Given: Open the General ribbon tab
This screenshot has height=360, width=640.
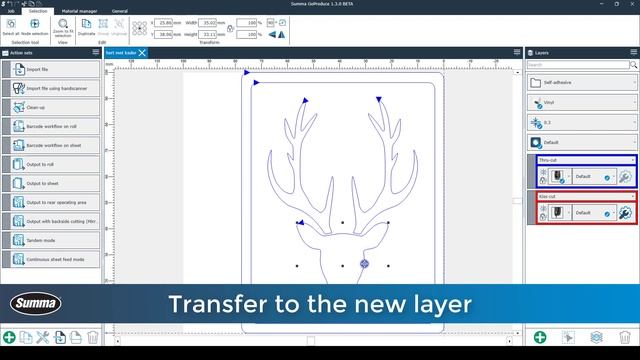Looking at the screenshot, I should pyautogui.click(x=120, y=11).
